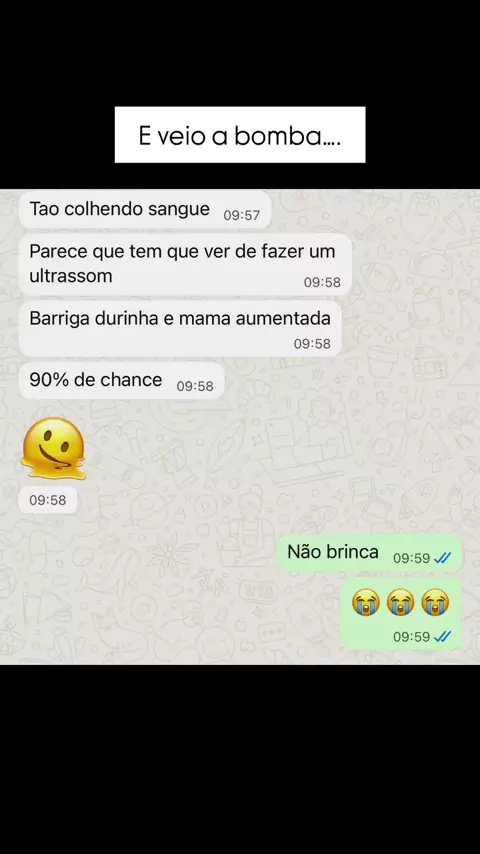Tap the green crying emojis message bubble
480x854 pixels.
point(401,614)
